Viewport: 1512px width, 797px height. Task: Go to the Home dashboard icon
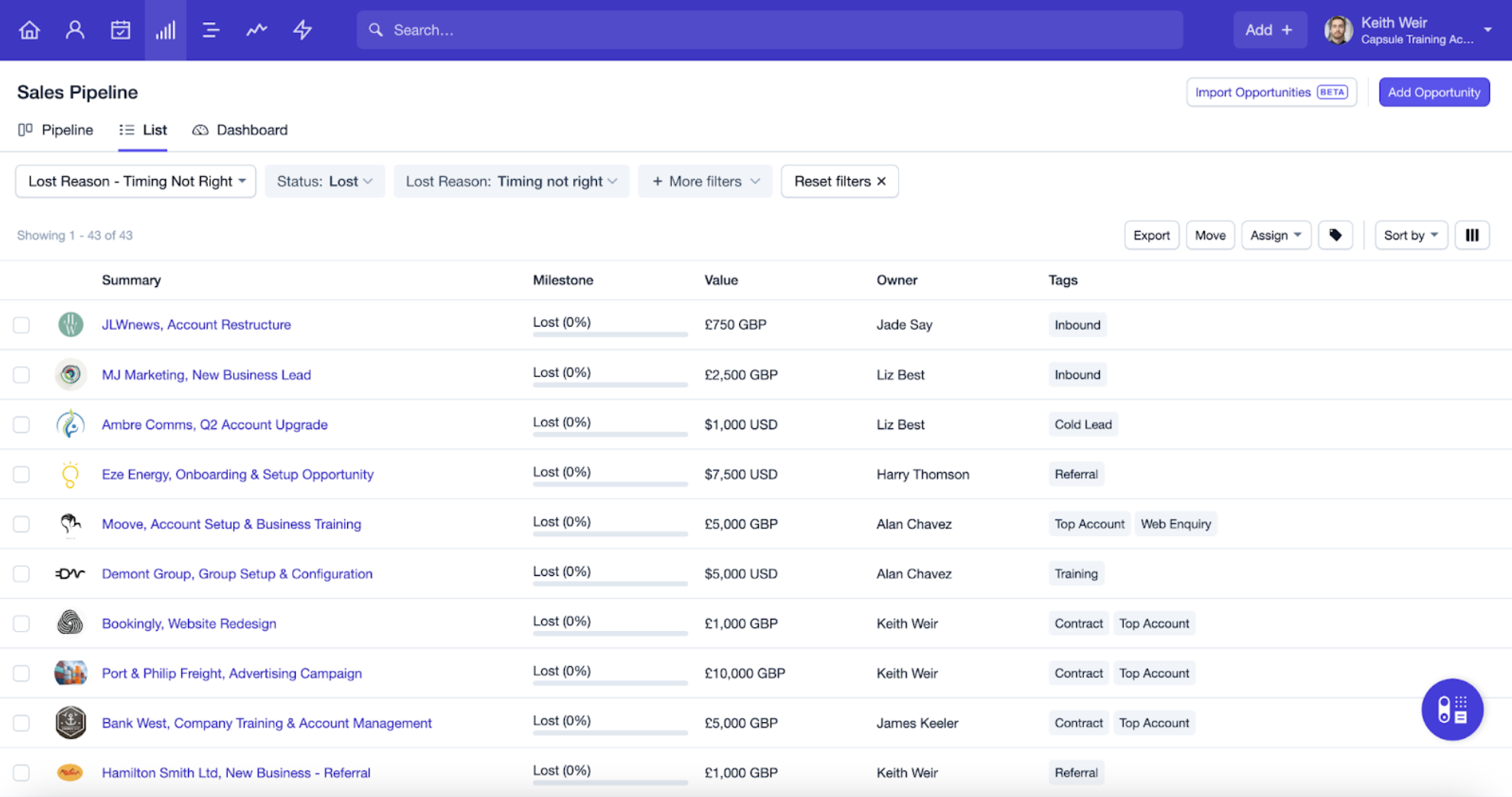pos(29,30)
